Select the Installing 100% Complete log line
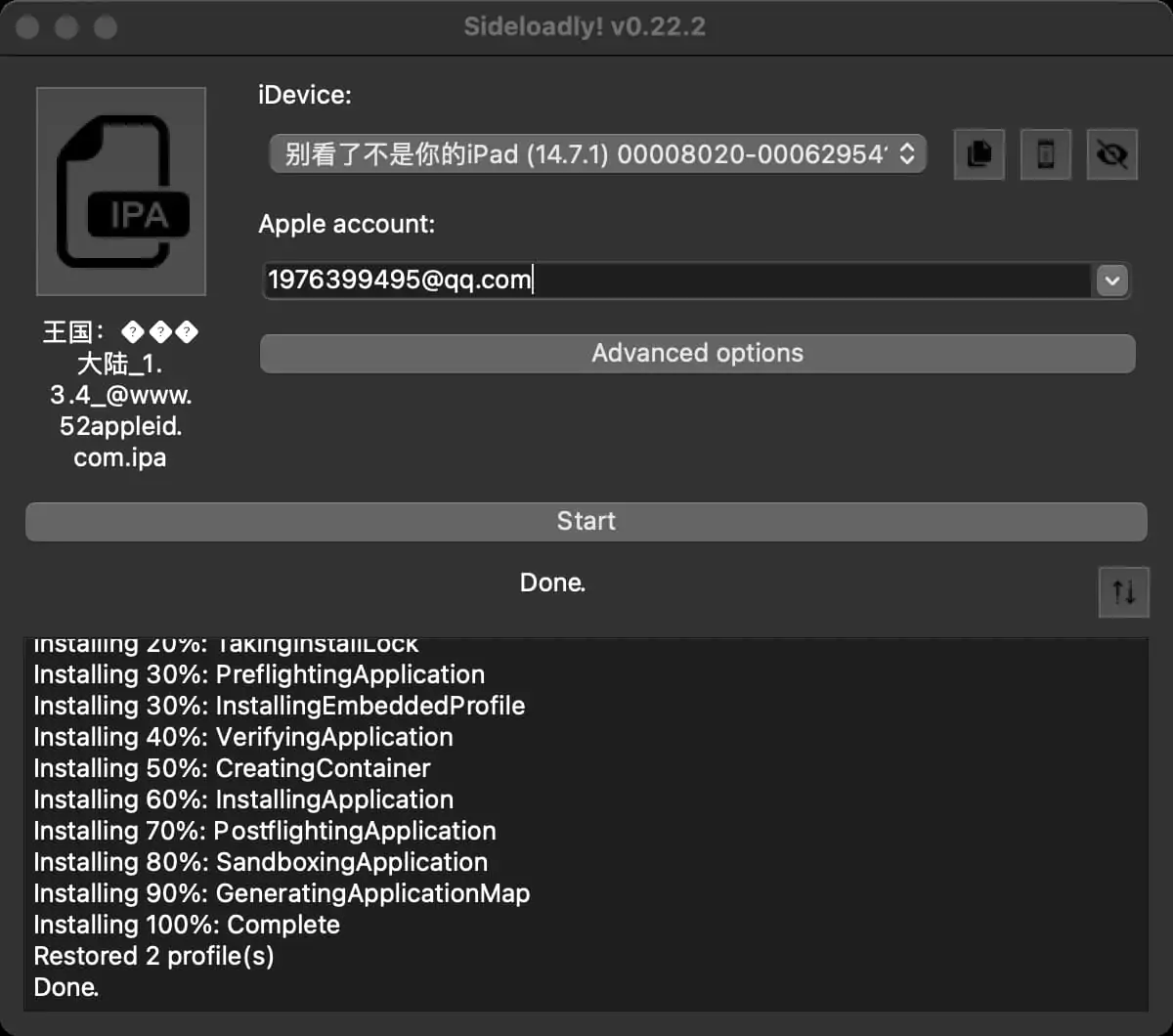Image resolution: width=1173 pixels, height=1036 pixels. click(186, 925)
